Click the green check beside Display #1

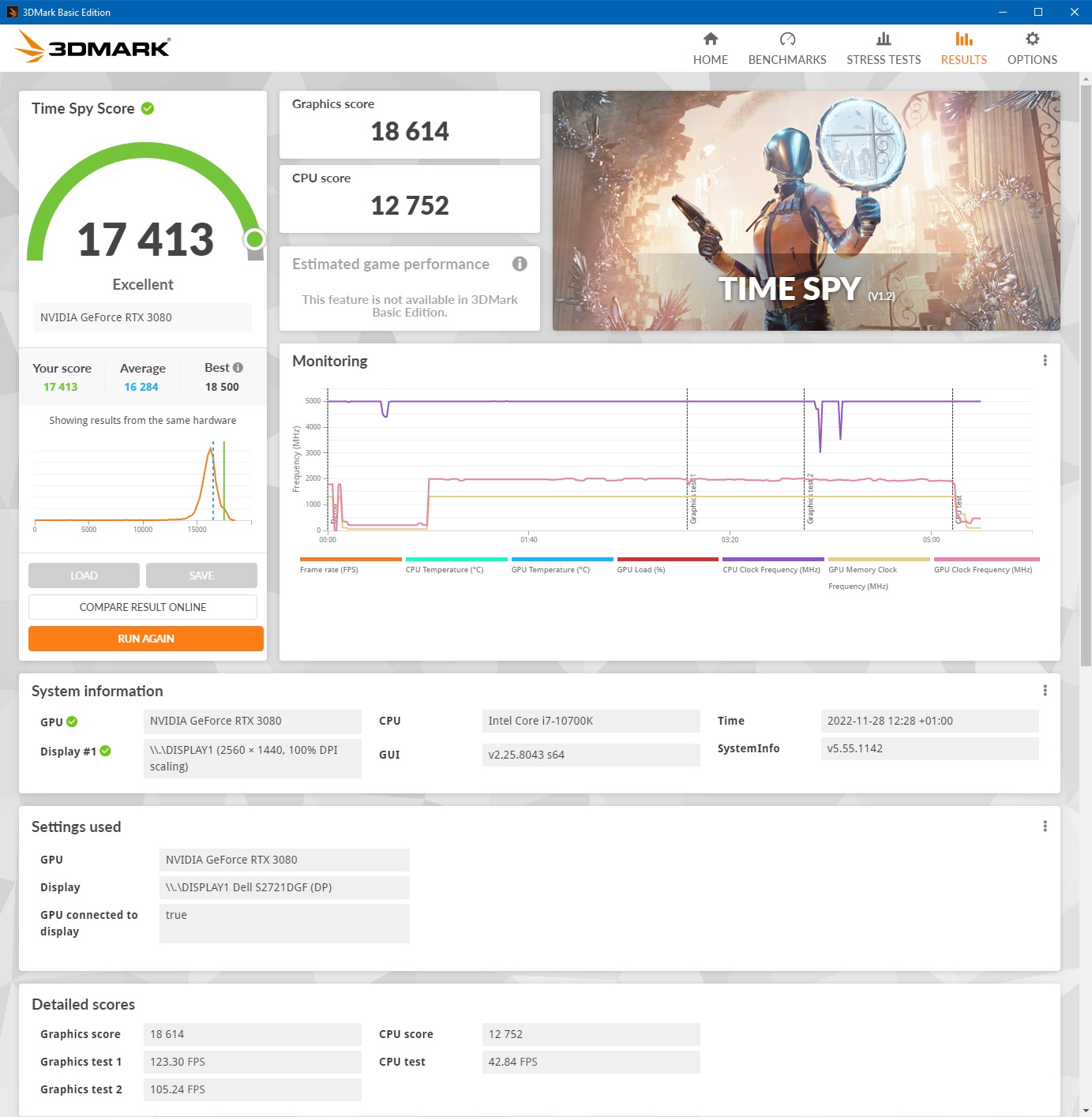pos(106,752)
